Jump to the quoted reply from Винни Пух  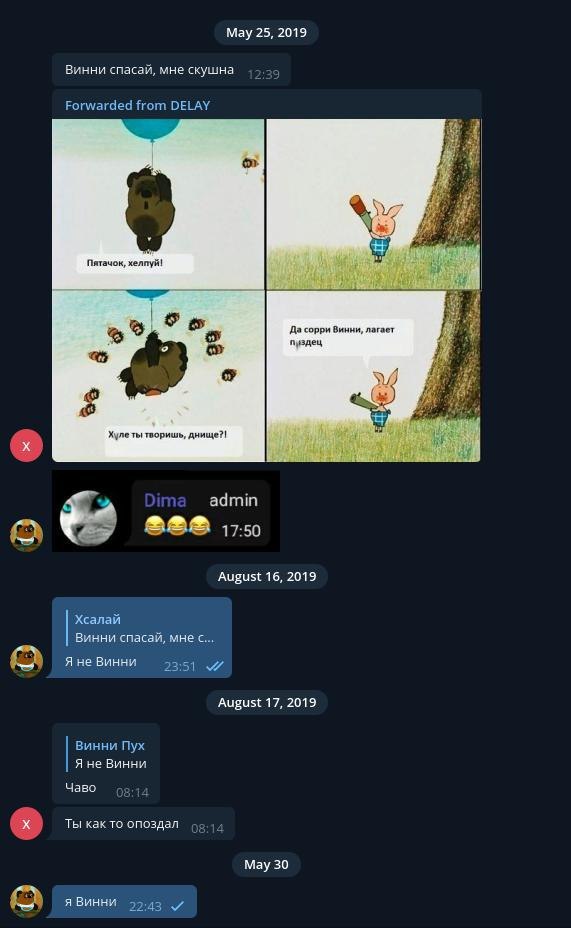[x=107, y=755]
